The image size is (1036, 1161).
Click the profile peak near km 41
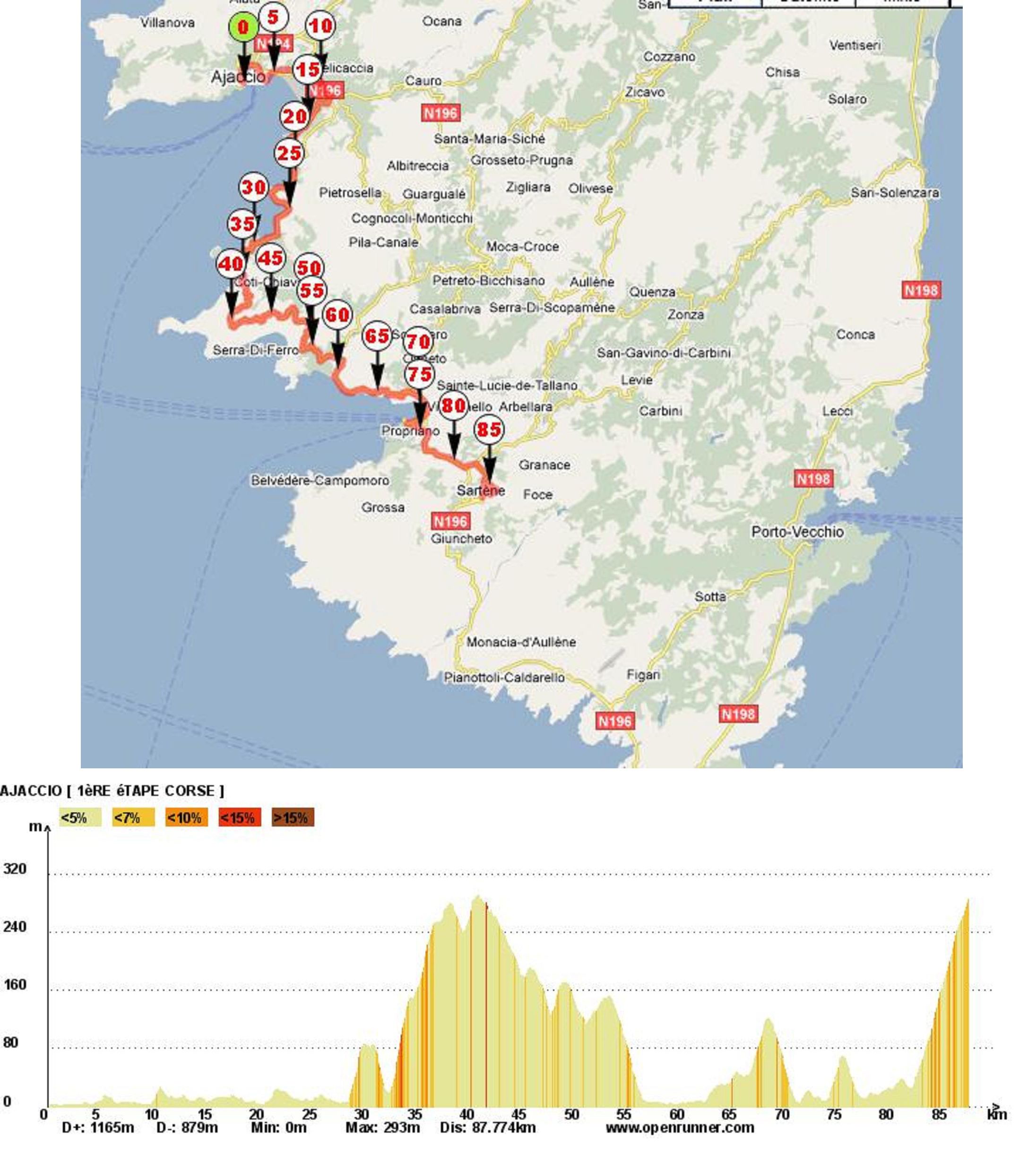point(478,899)
